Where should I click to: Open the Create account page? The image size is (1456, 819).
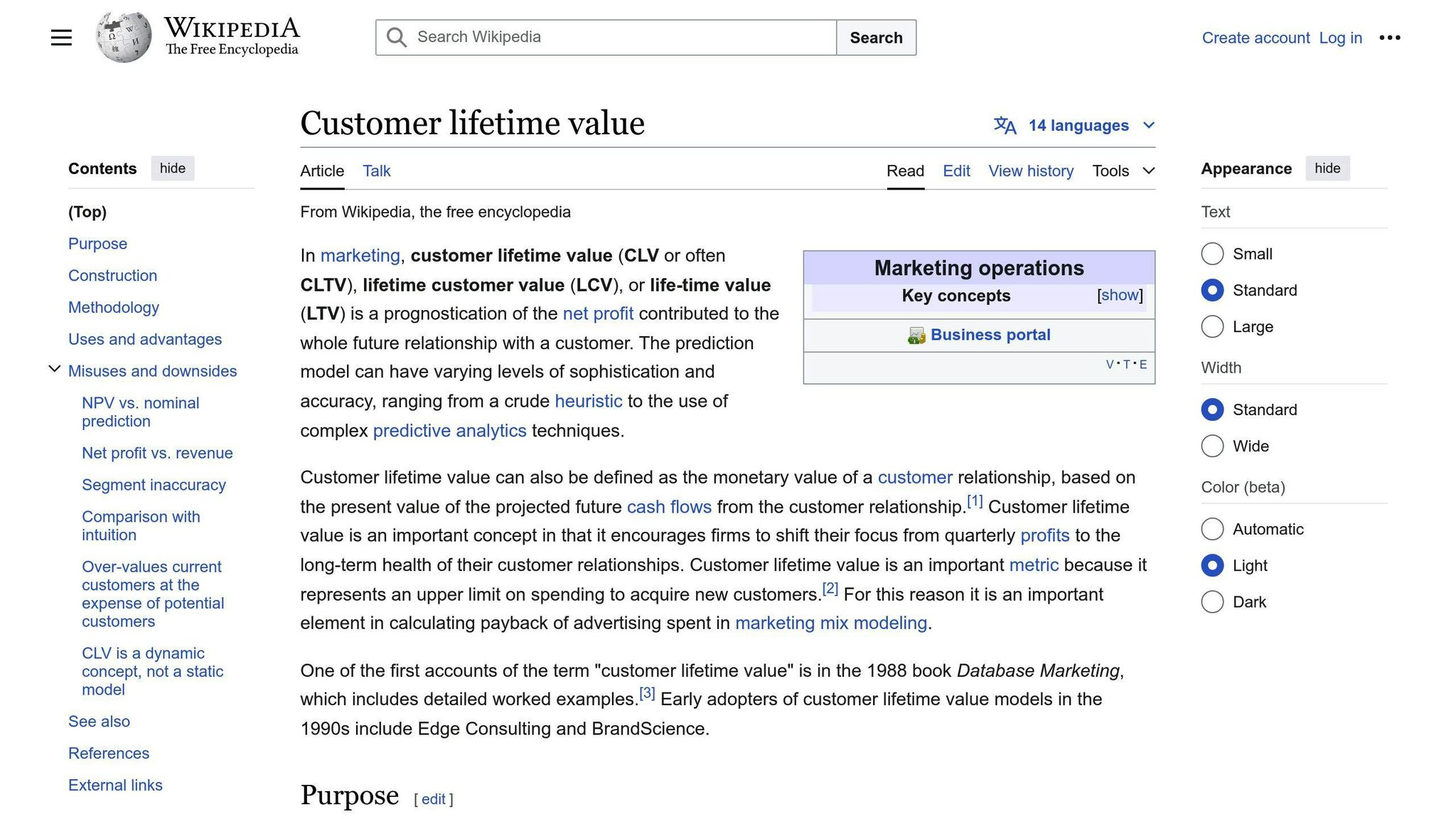(1256, 38)
